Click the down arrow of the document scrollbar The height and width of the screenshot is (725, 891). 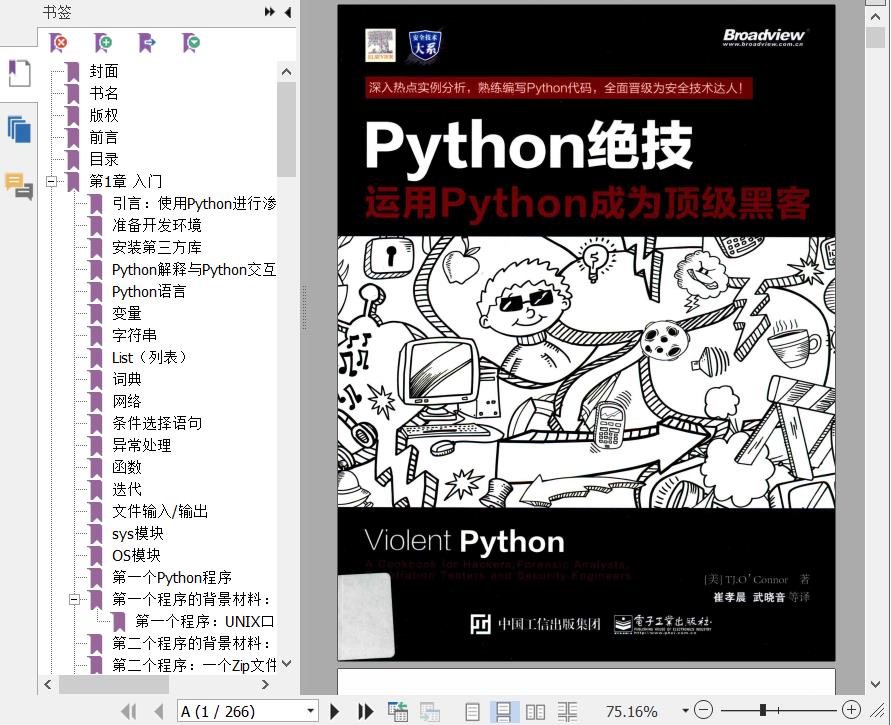875,684
